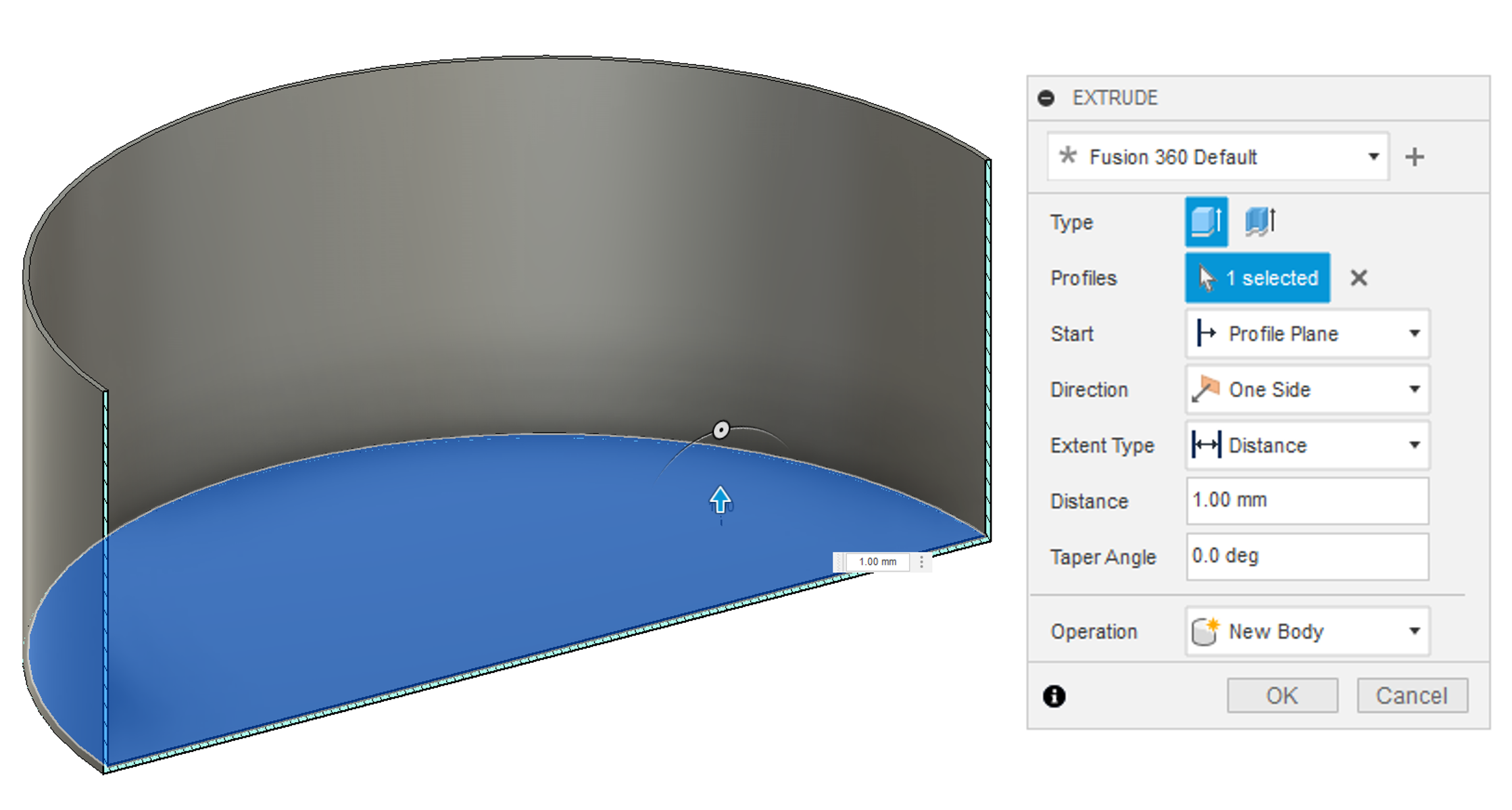Clear selected profiles with the X icon

(x=1359, y=278)
